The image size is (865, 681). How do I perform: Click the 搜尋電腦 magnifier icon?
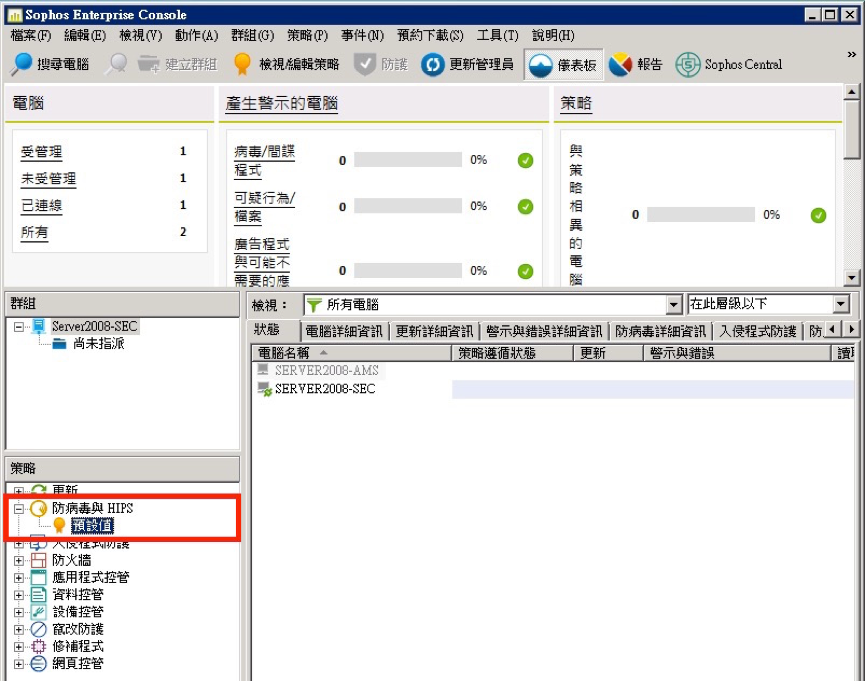tap(21, 65)
